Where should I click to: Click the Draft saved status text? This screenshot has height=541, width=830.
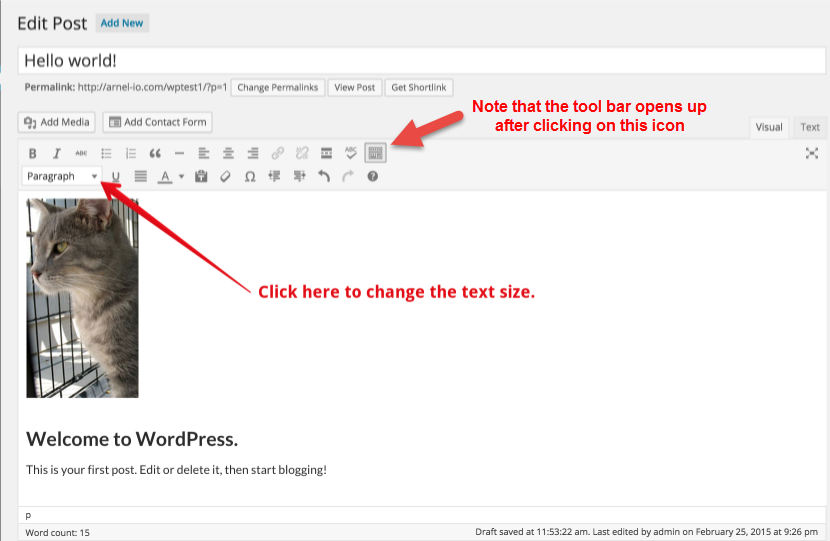(646, 532)
